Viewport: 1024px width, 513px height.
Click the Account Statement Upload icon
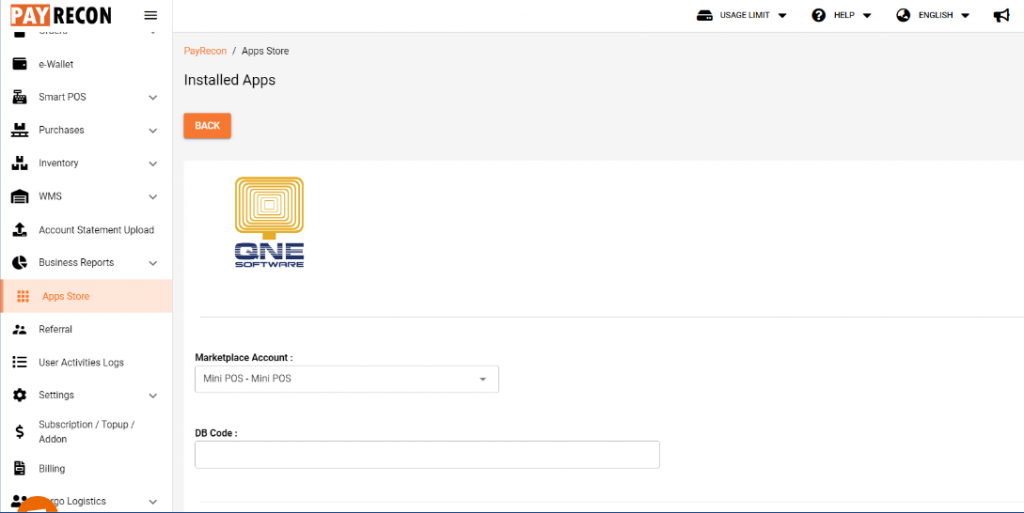point(20,230)
